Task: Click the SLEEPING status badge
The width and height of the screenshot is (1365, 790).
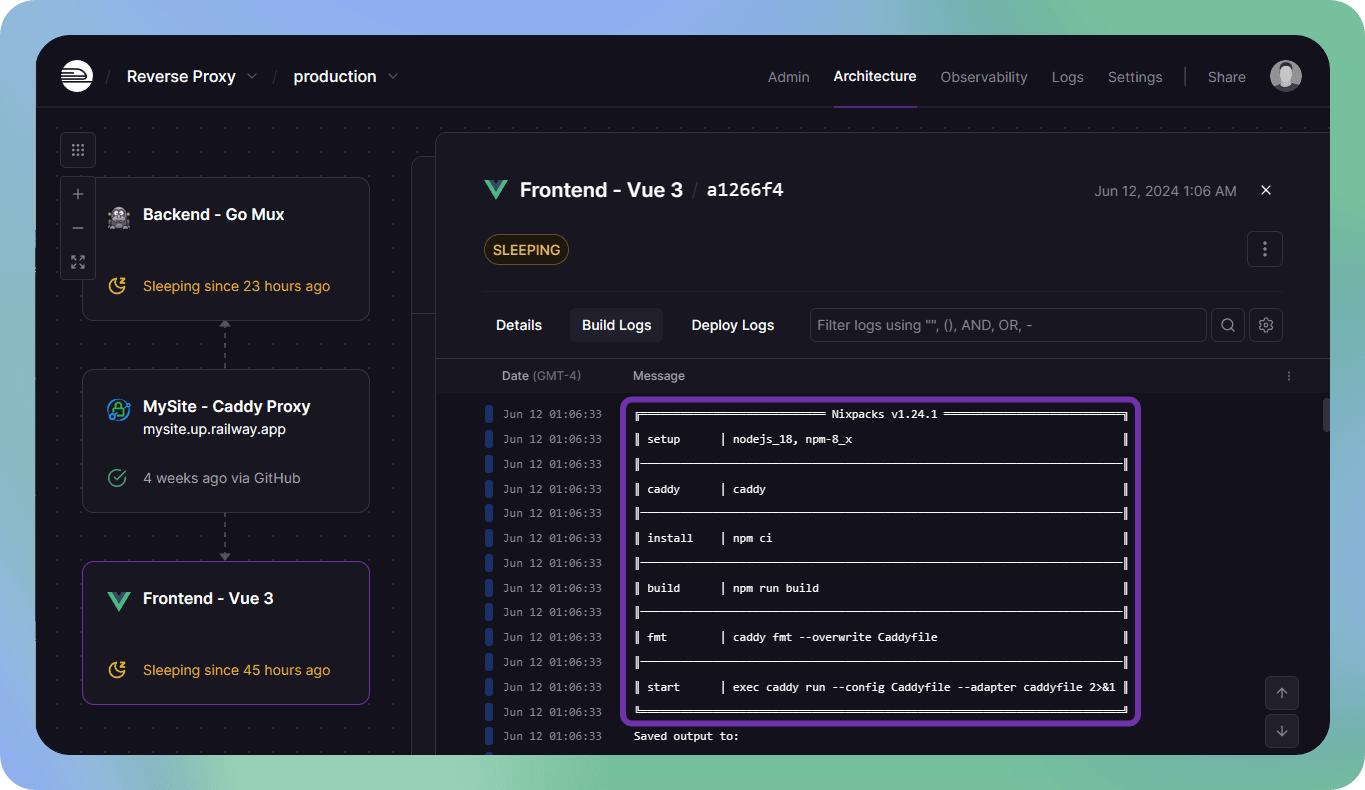Action: (526, 250)
